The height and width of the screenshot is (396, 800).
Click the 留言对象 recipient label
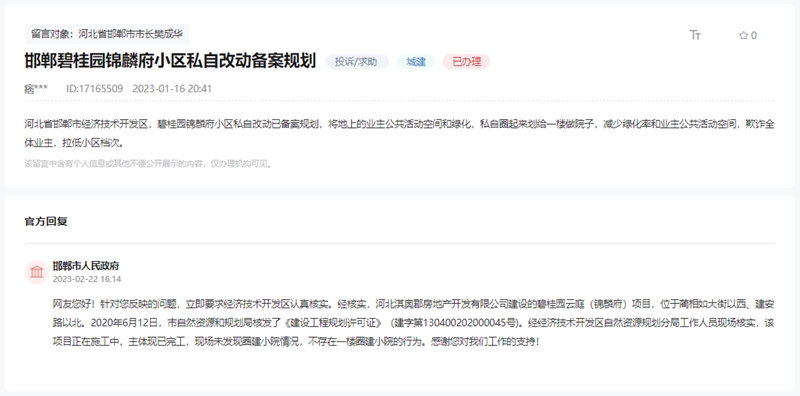click(107, 34)
